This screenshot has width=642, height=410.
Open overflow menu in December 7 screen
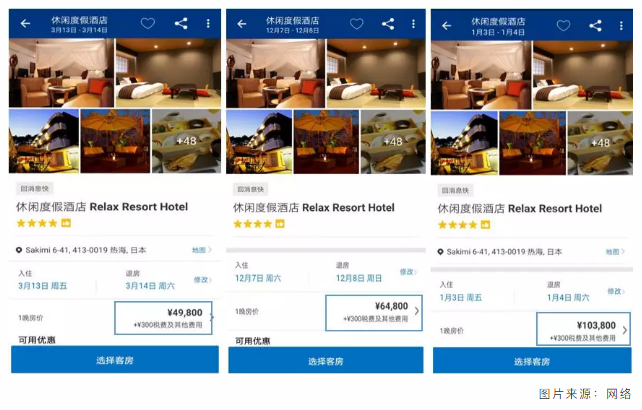point(414,24)
